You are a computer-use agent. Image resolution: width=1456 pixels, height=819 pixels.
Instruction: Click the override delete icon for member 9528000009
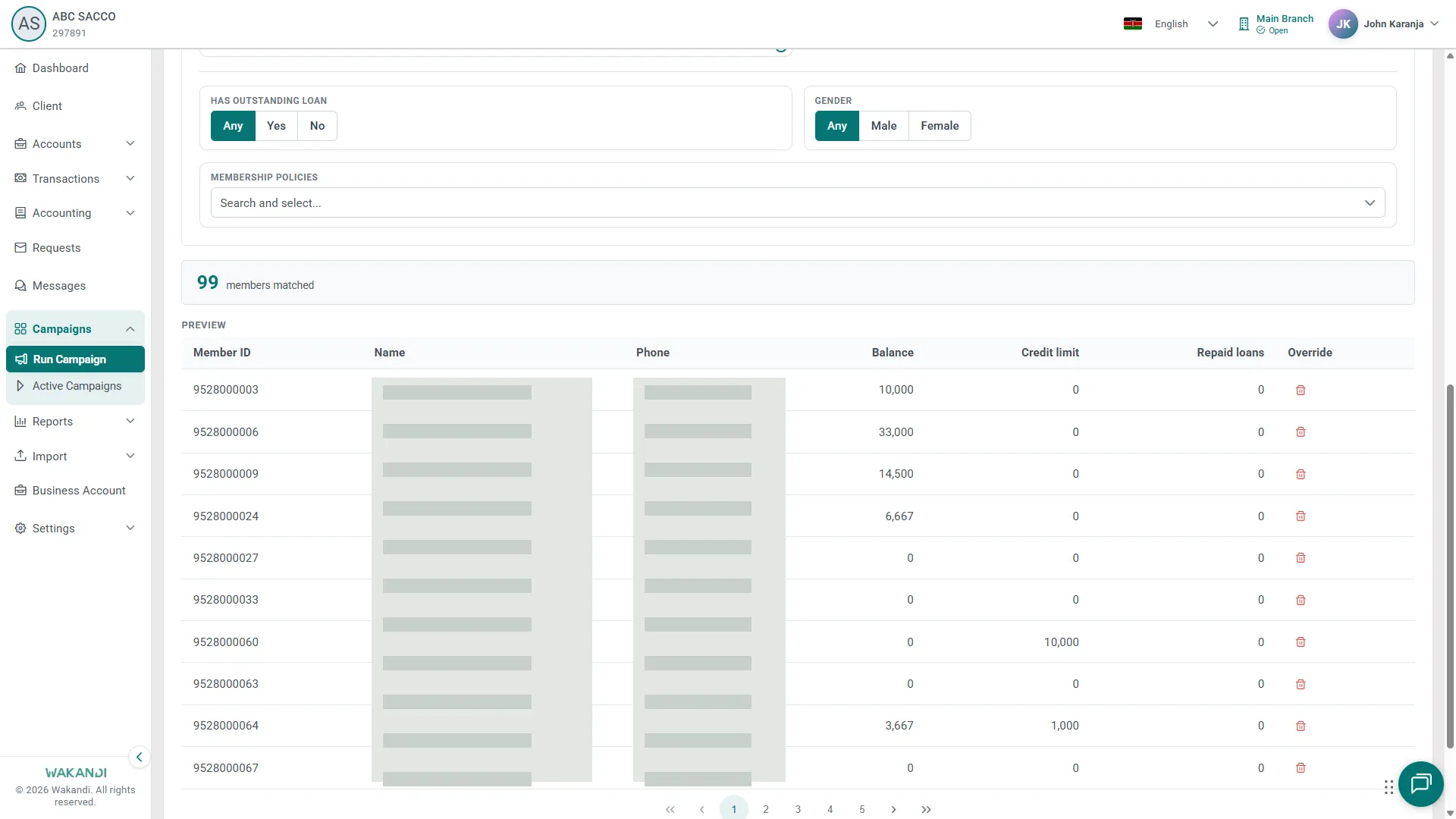1301,474
